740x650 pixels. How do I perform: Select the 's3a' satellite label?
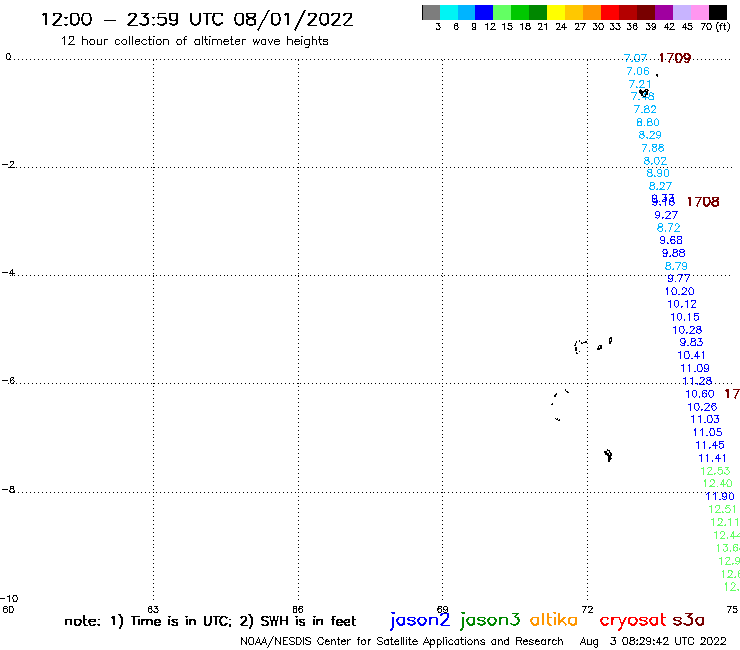coord(688,620)
